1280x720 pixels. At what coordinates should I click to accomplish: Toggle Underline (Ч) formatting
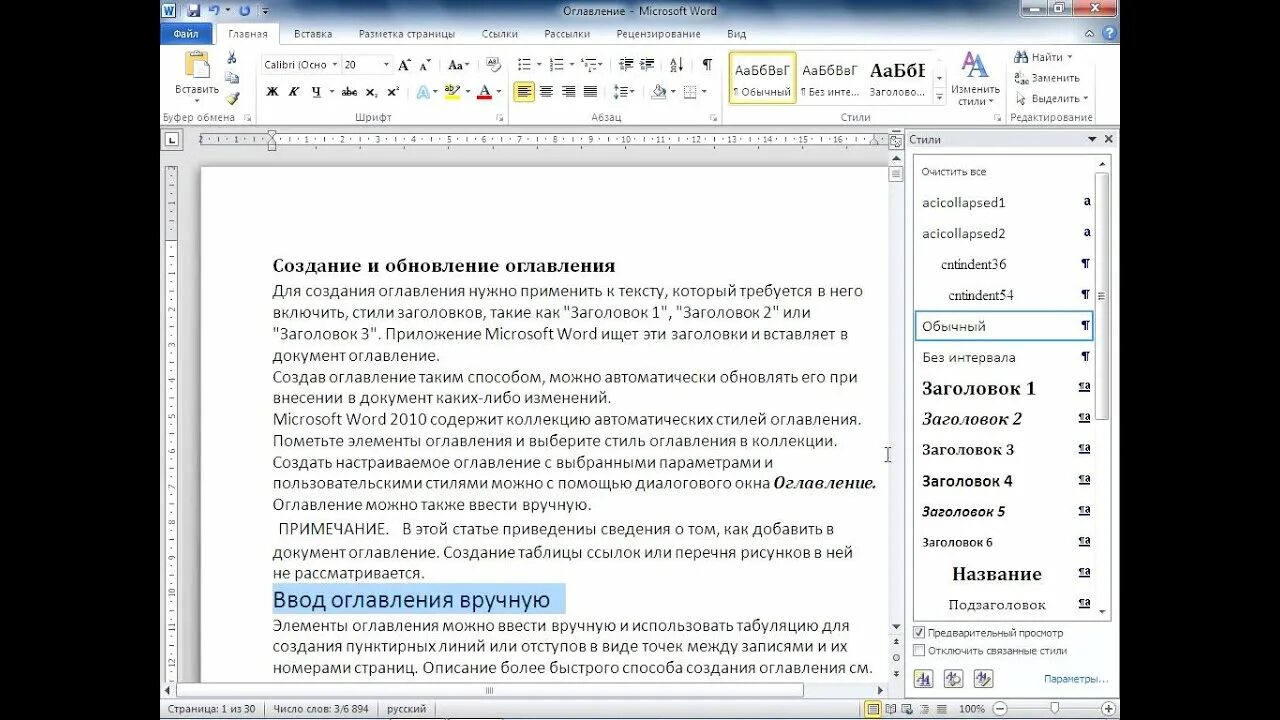pos(317,92)
